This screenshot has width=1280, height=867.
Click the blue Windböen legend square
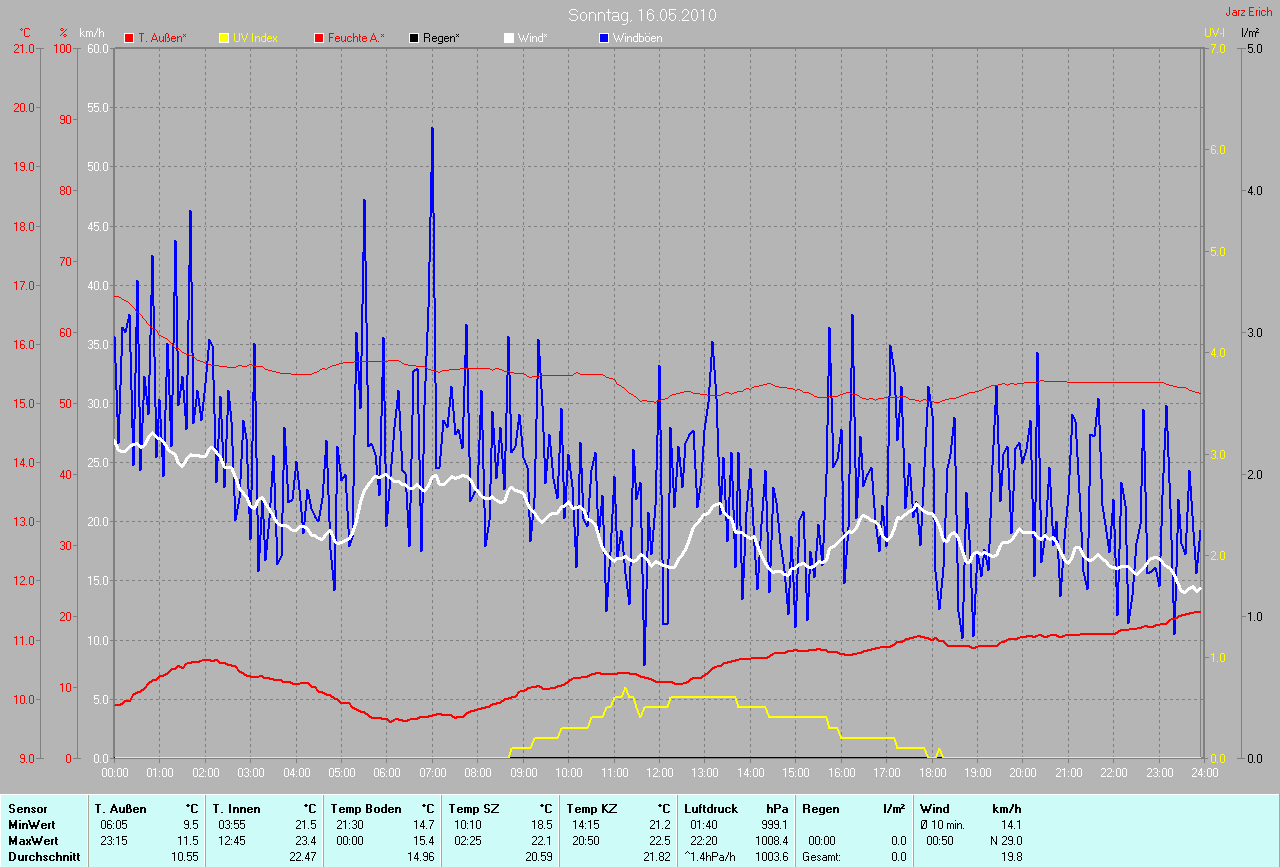coord(603,38)
